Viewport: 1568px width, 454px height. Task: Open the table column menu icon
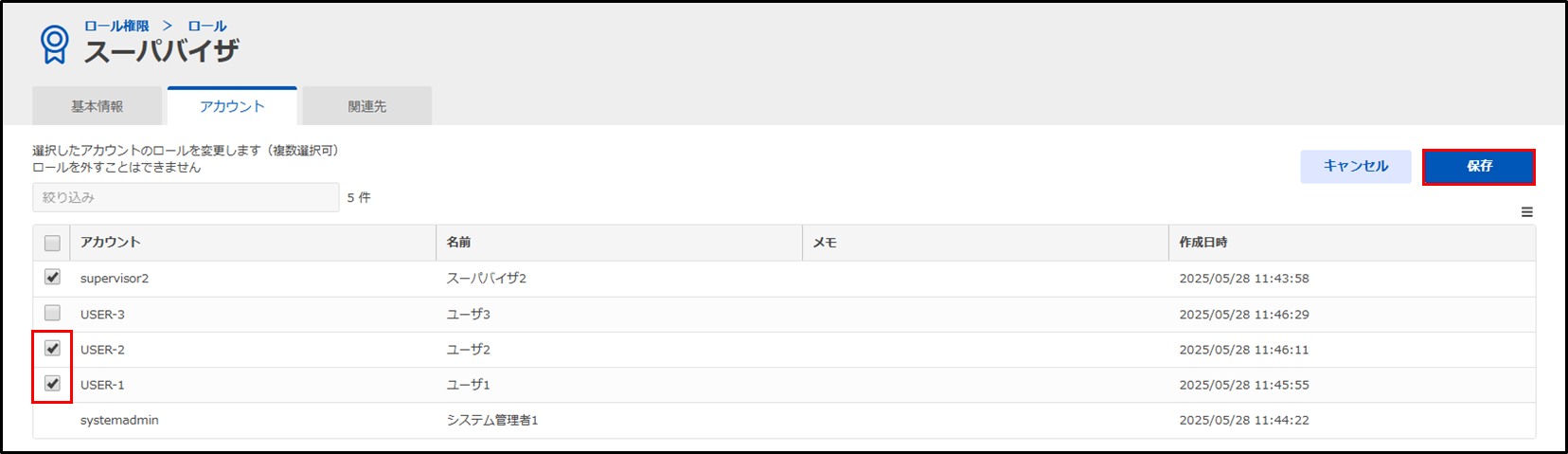pyautogui.click(x=1526, y=212)
